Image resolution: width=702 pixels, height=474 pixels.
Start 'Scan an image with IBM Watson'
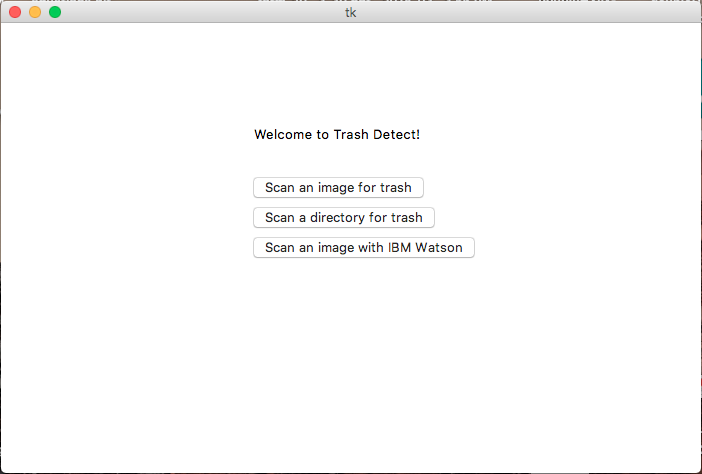tap(364, 248)
